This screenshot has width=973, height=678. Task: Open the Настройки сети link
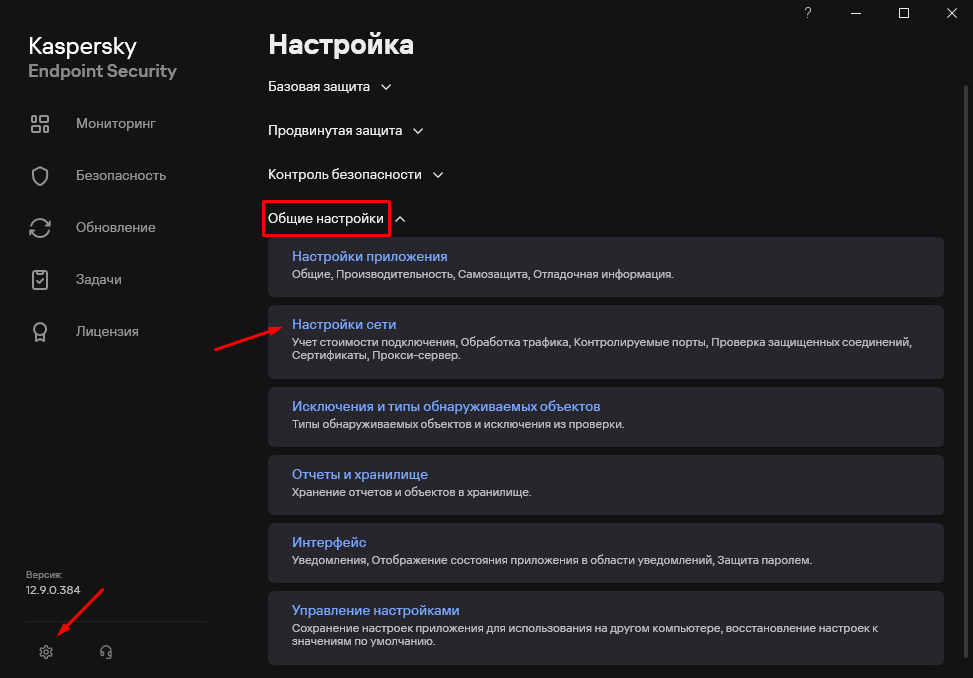pyautogui.click(x=344, y=325)
